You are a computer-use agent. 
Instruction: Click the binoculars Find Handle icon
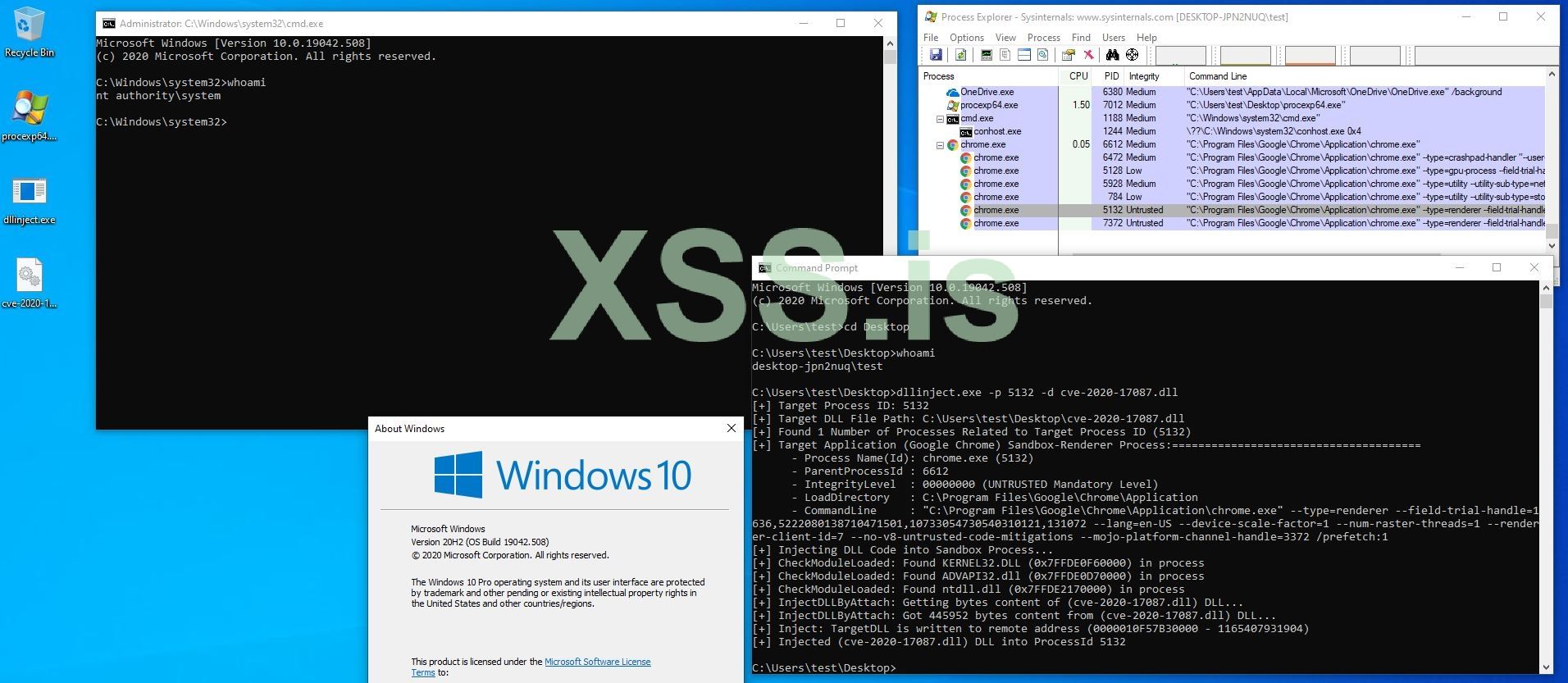click(1112, 55)
